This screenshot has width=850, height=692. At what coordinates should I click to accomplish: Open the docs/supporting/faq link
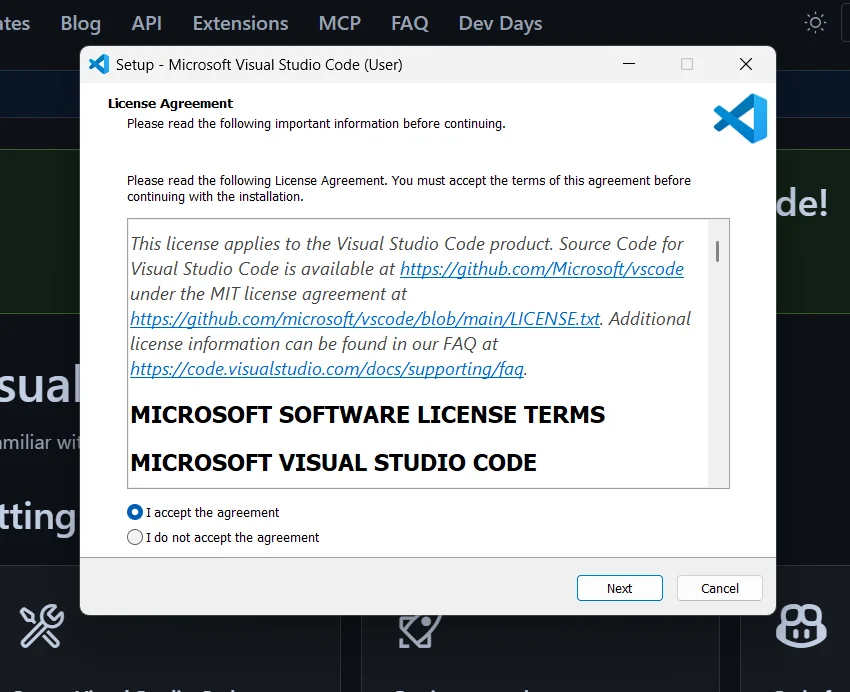click(327, 369)
